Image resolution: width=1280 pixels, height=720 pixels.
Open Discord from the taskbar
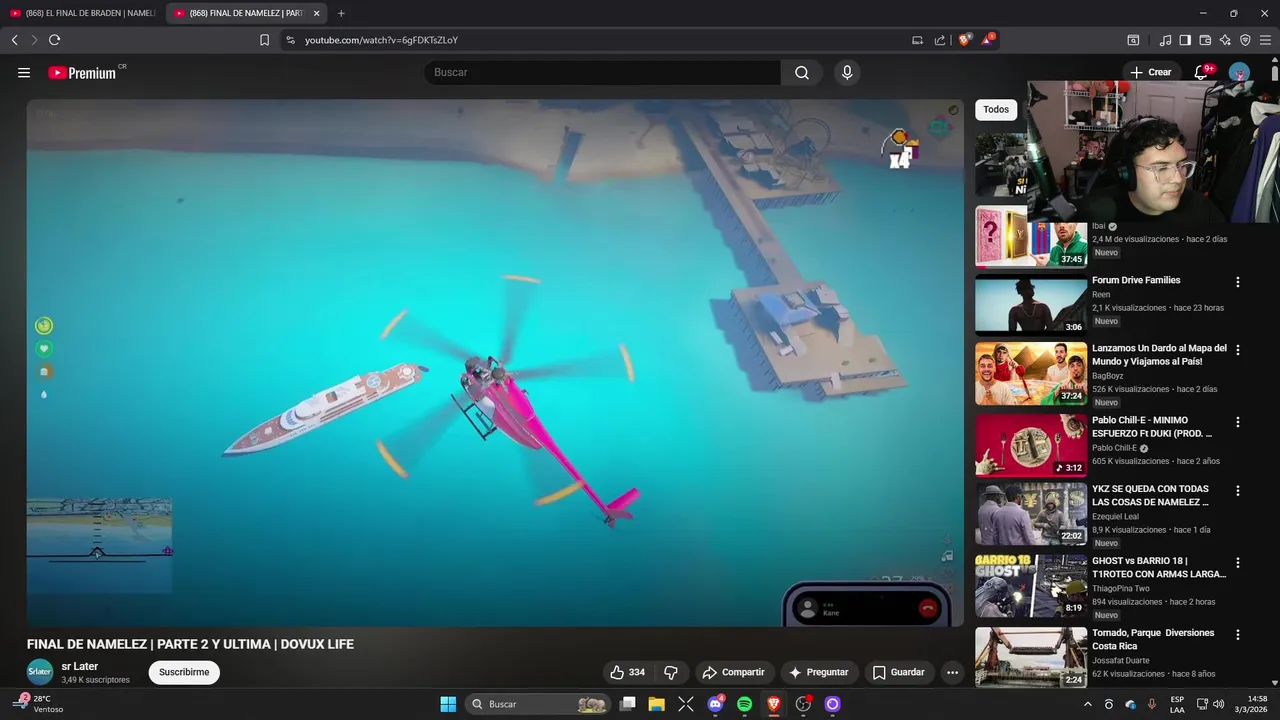point(715,704)
